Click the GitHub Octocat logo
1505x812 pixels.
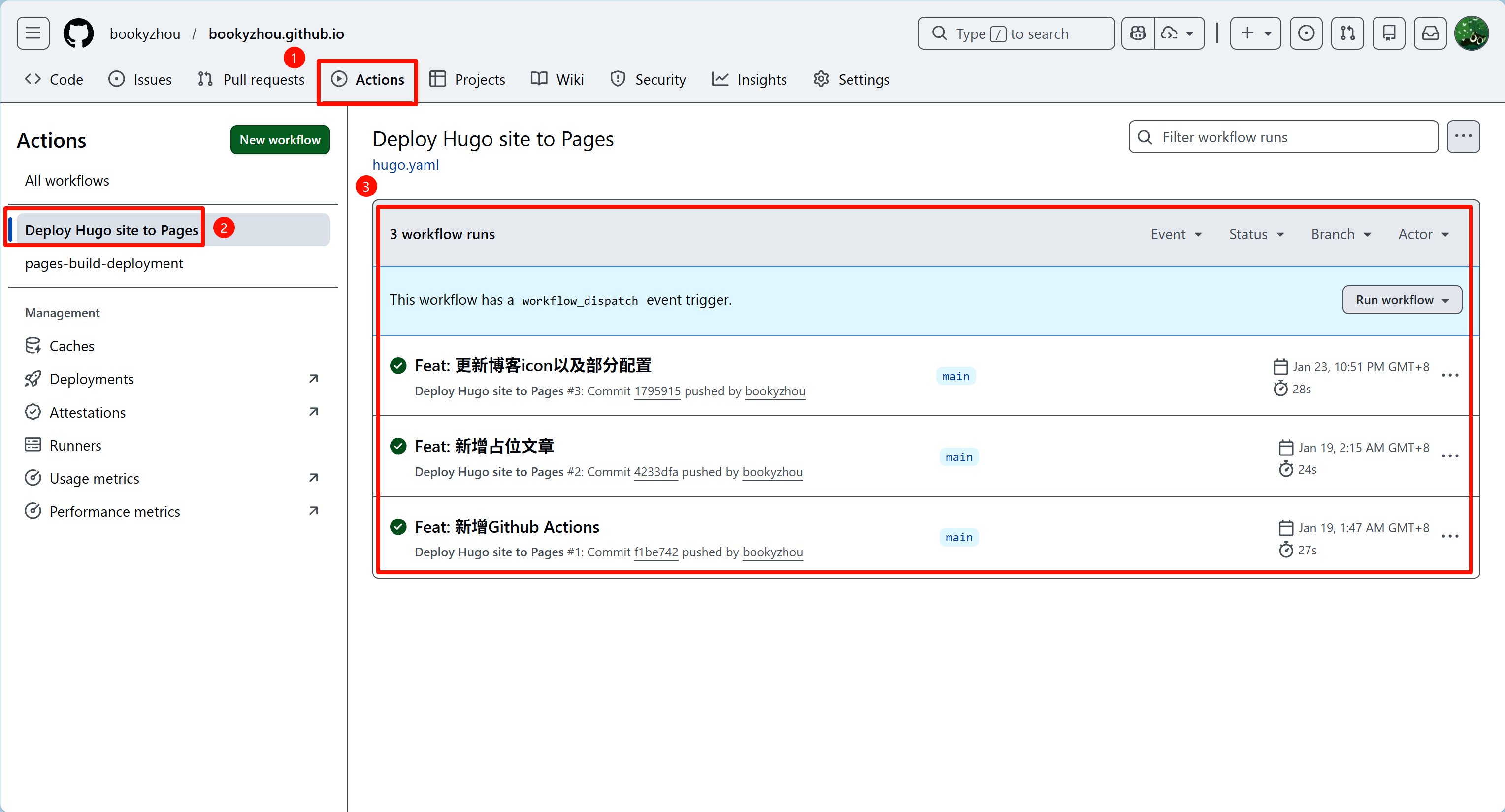[x=78, y=33]
